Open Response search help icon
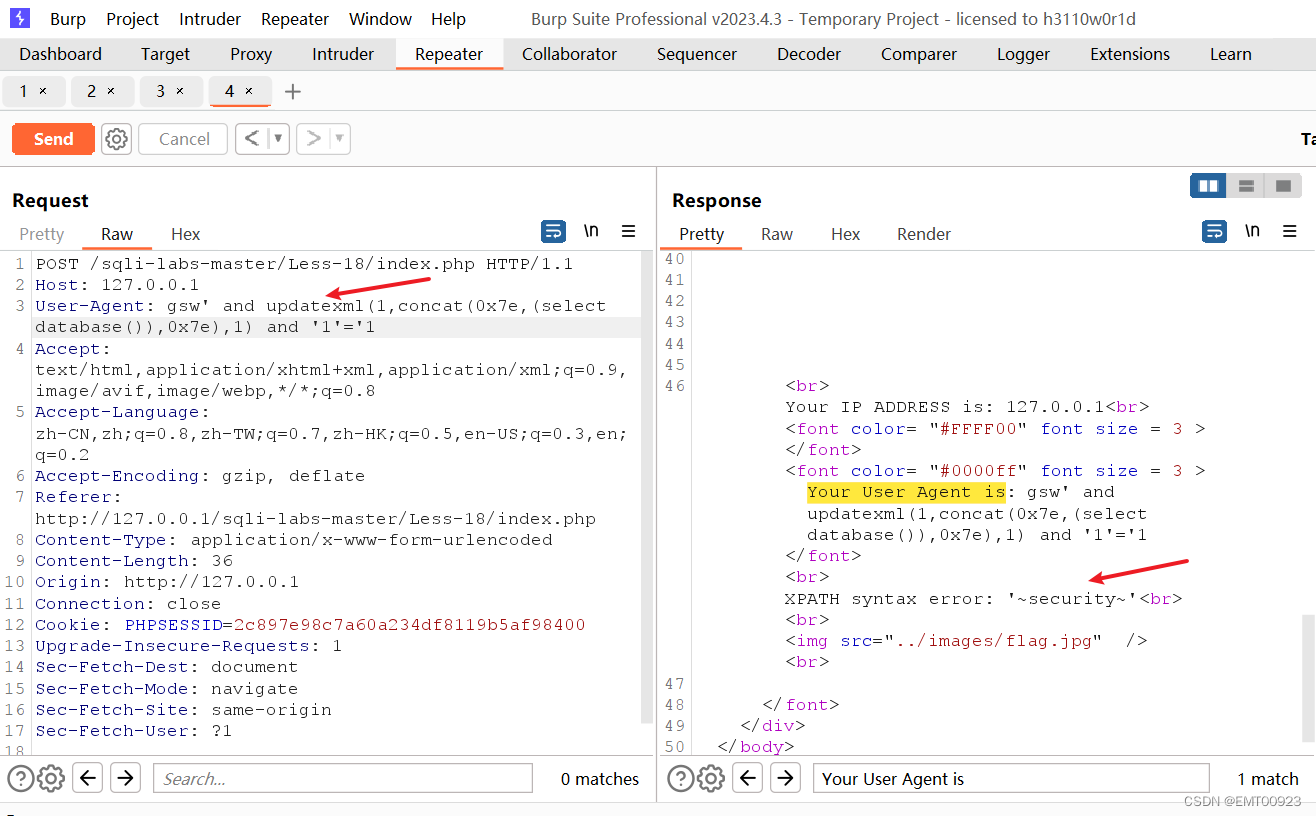Viewport: 1316px width, 816px height. (x=680, y=778)
